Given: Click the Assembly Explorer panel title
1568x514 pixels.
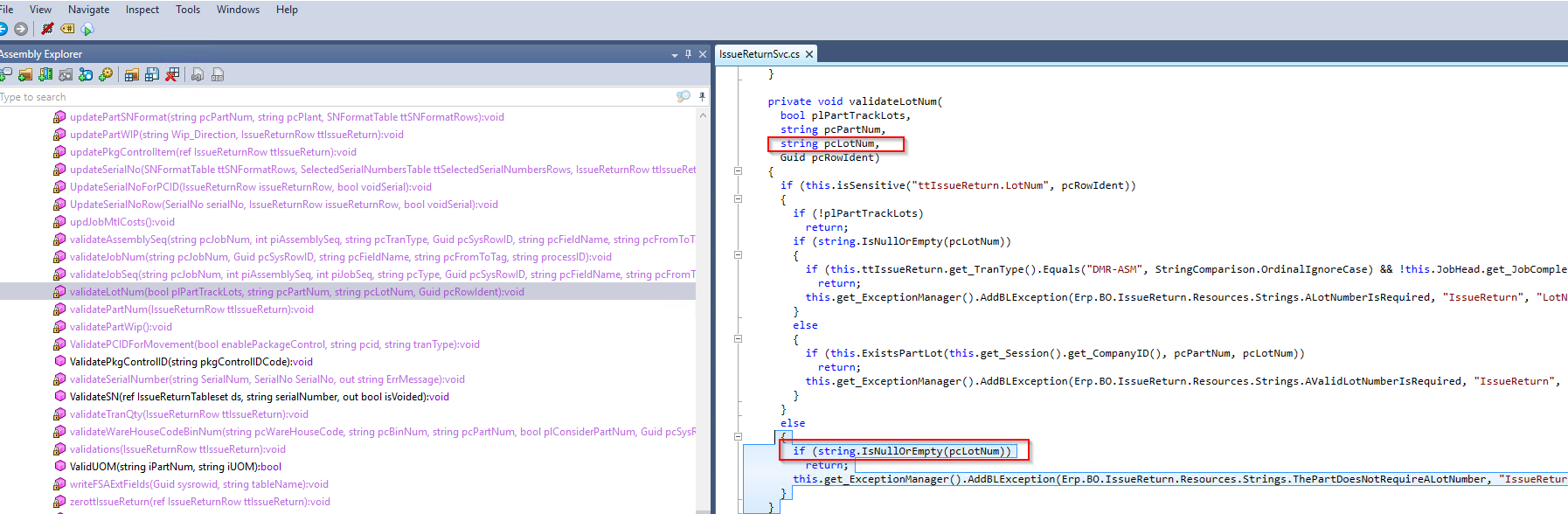Looking at the screenshot, I should [x=40, y=54].
